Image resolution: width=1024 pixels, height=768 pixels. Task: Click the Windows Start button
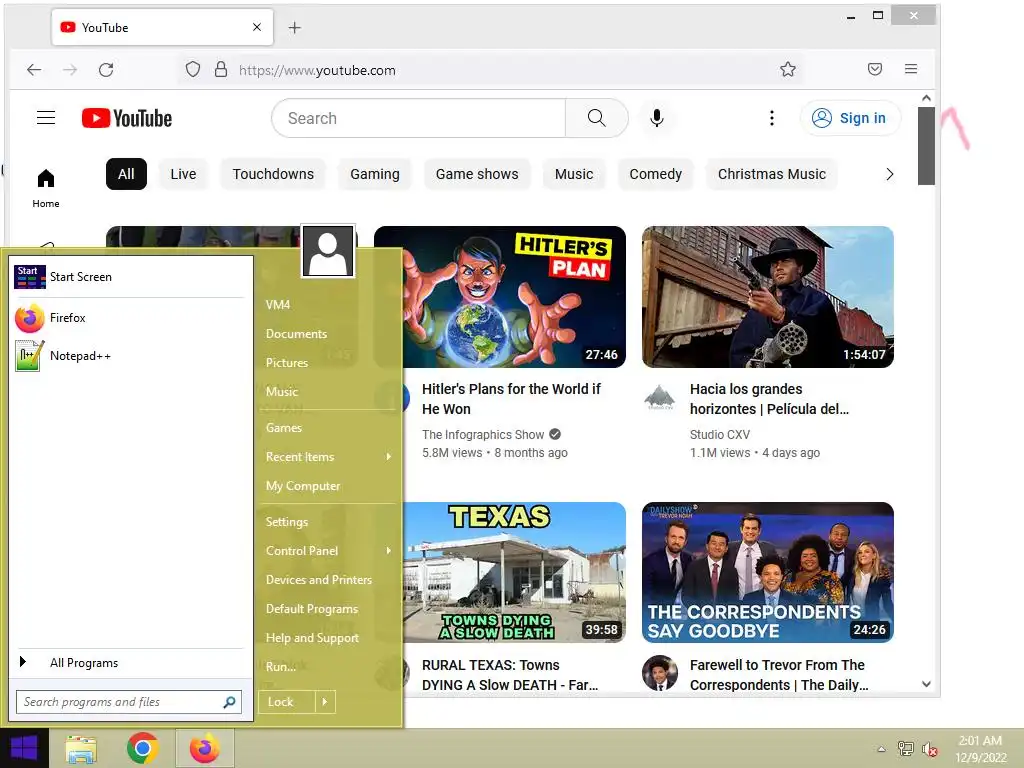coord(24,748)
